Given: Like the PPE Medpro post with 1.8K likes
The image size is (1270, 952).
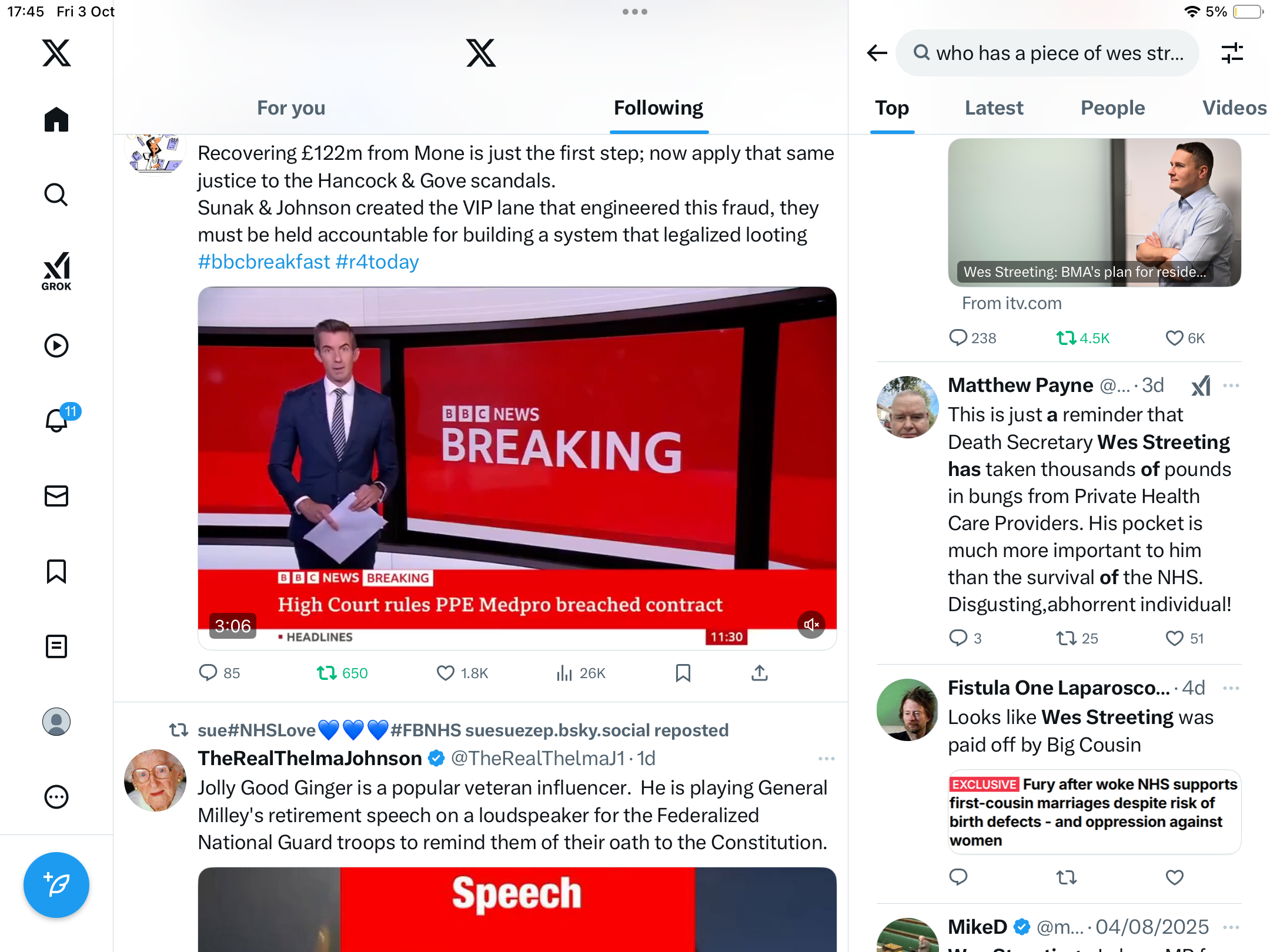Looking at the screenshot, I should [x=463, y=673].
